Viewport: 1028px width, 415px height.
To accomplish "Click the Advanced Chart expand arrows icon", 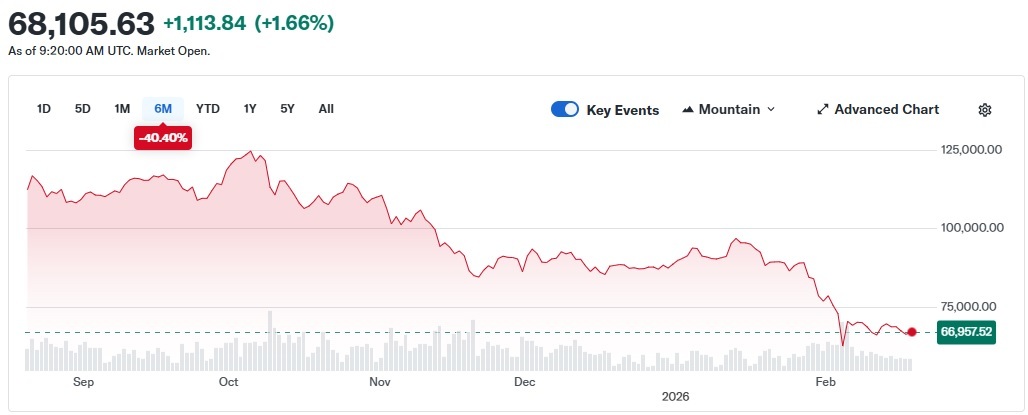I will 823,110.
